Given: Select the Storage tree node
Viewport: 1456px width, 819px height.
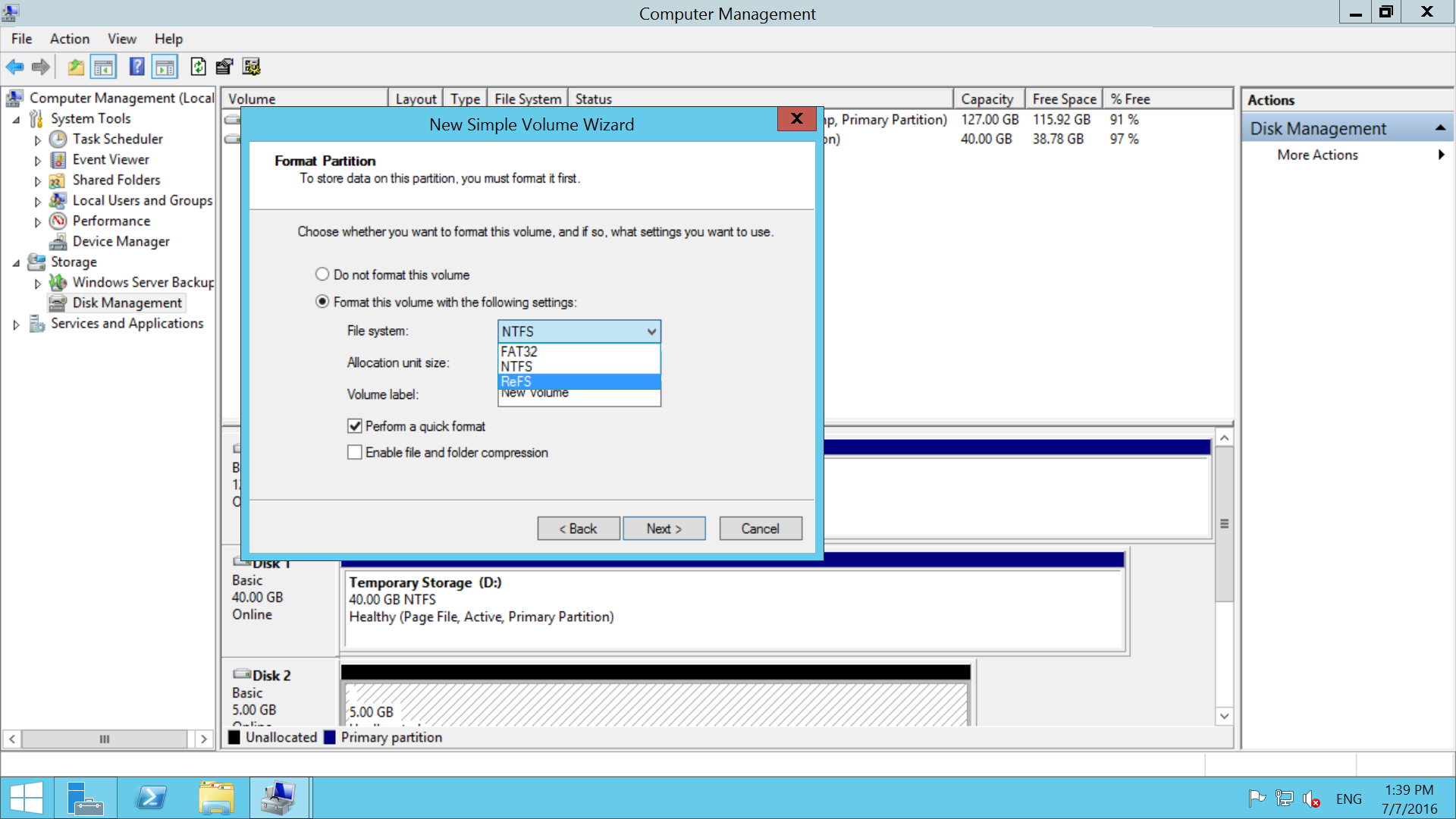Looking at the screenshot, I should 74,262.
